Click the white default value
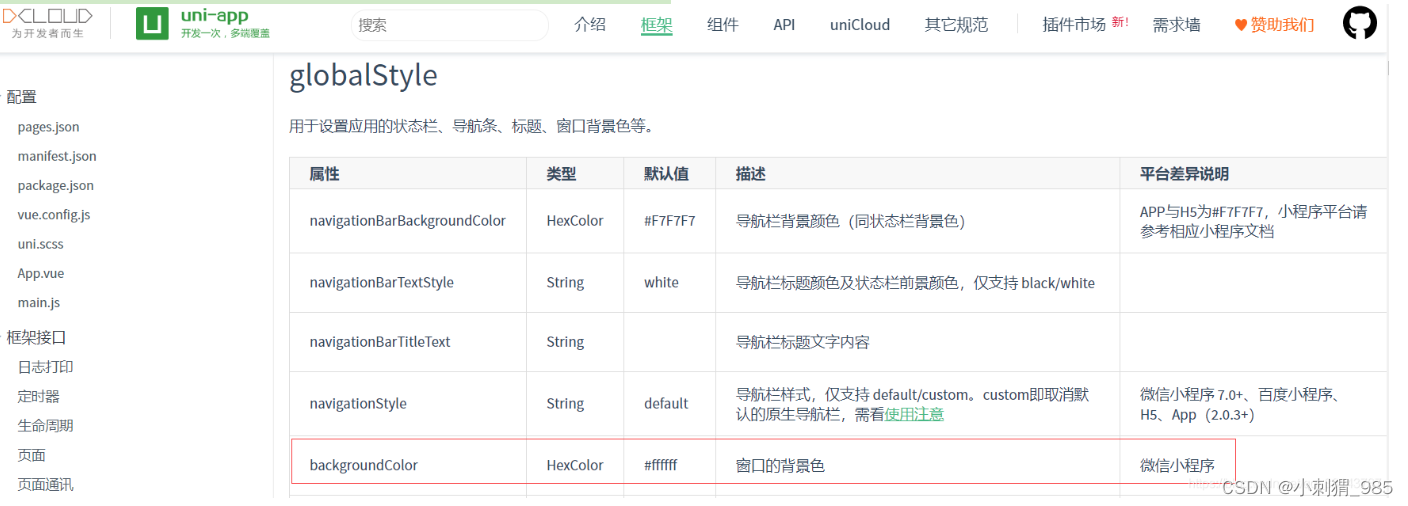The image size is (1408, 506). coord(661,282)
